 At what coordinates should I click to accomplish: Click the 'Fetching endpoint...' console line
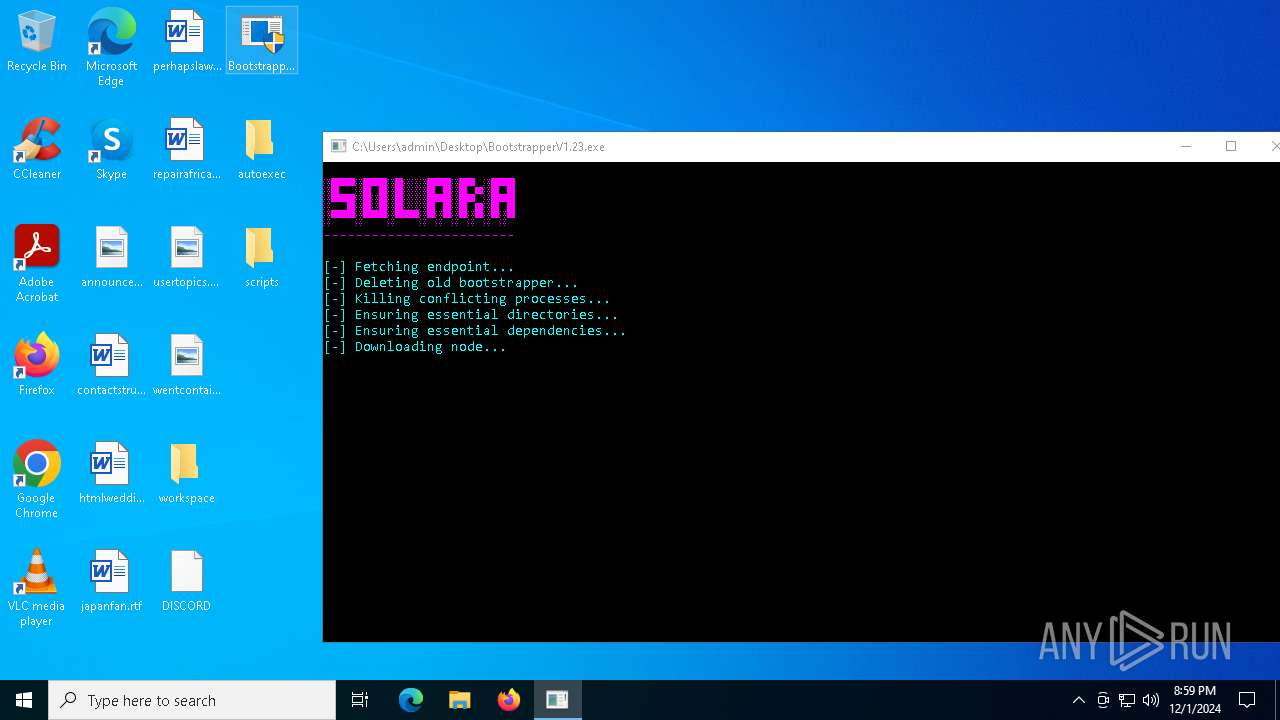[419, 267]
